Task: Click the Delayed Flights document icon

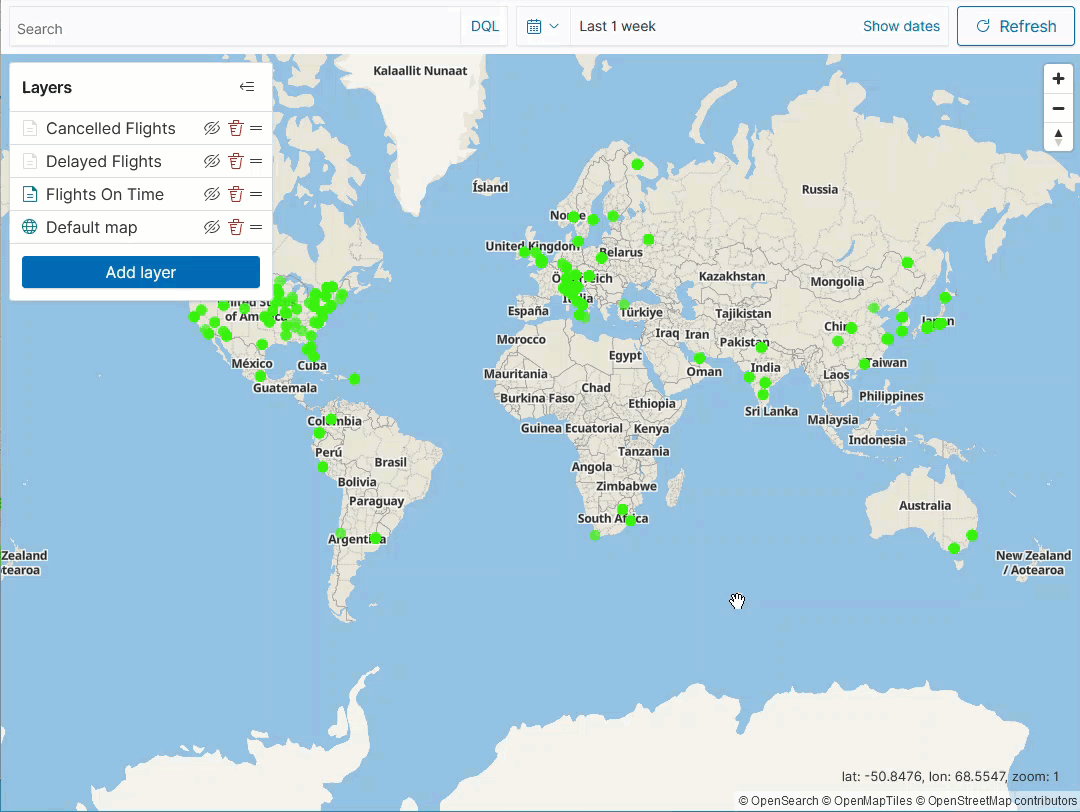Action: [30, 161]
